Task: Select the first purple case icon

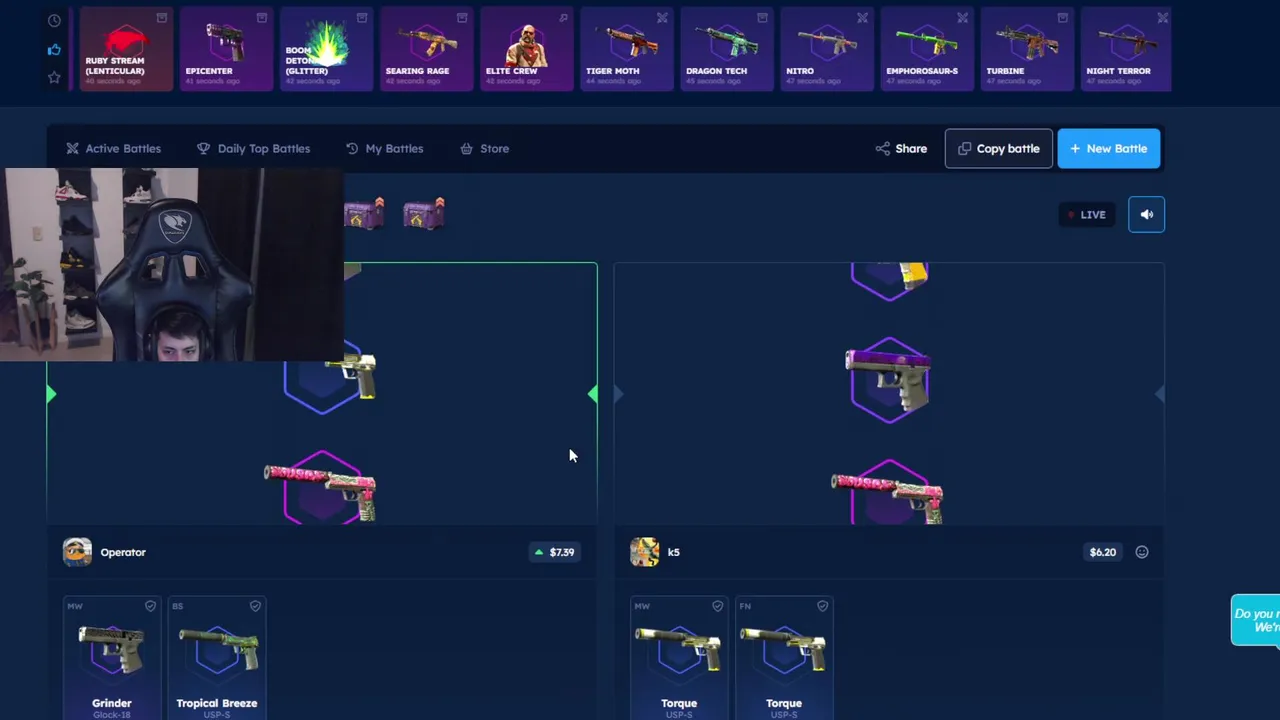Action: (x=364, y=214)
